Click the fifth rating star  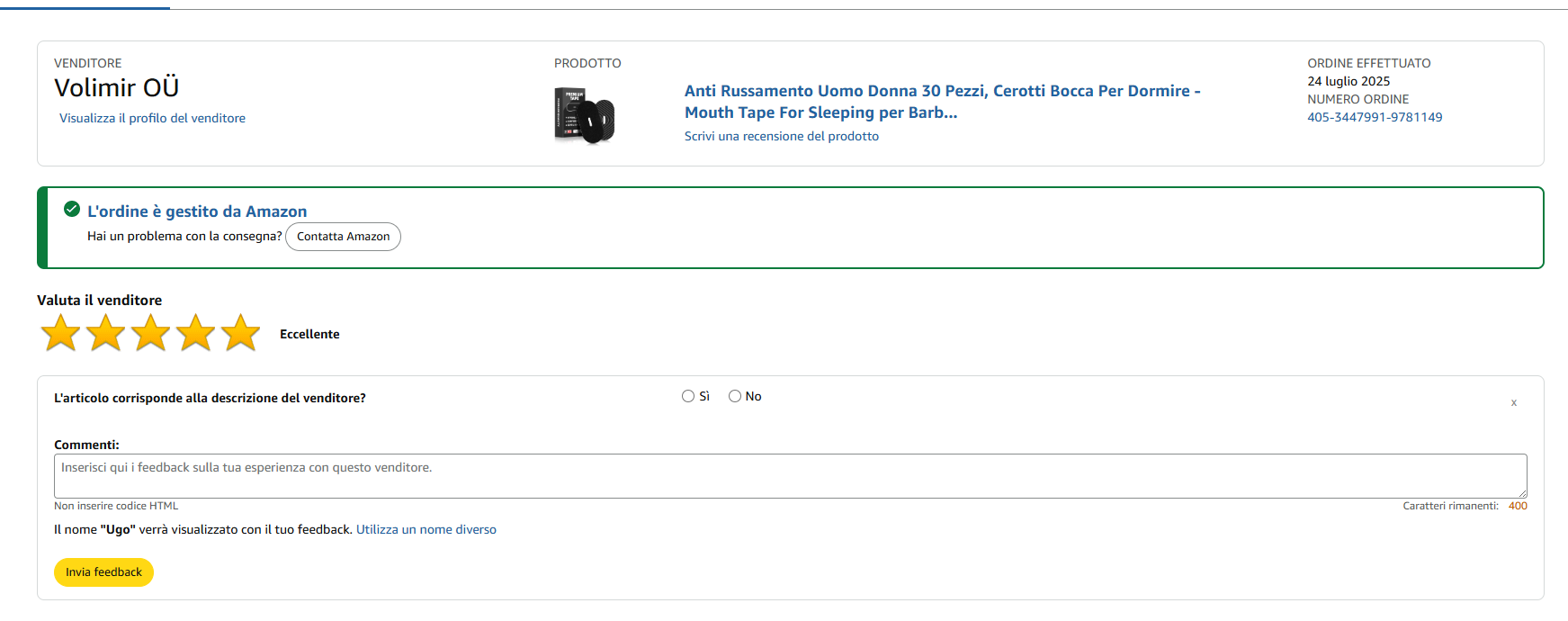pyautogui.click(x=240, y=333)
